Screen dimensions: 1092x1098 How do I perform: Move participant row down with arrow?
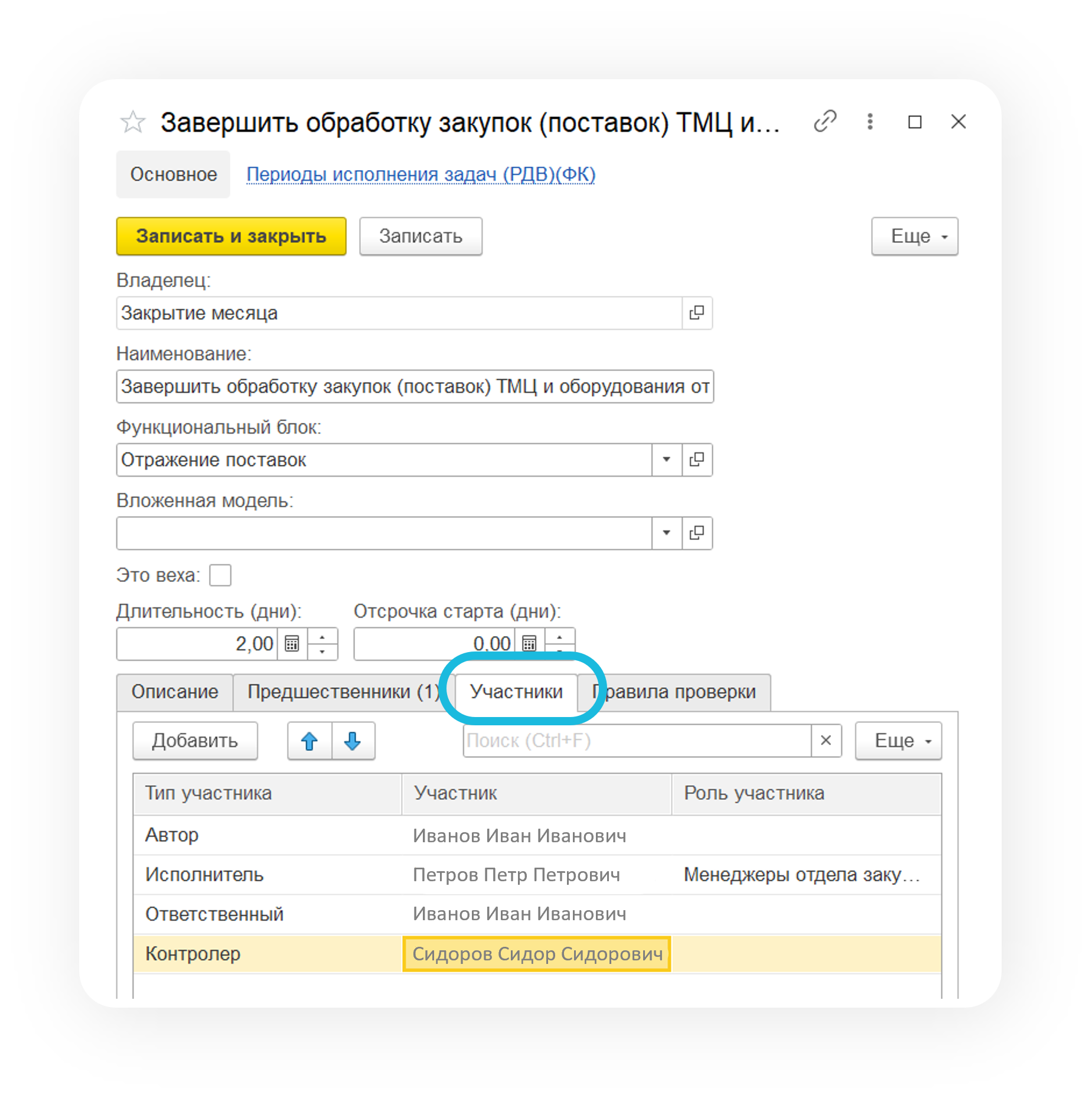tap(353, 741)
